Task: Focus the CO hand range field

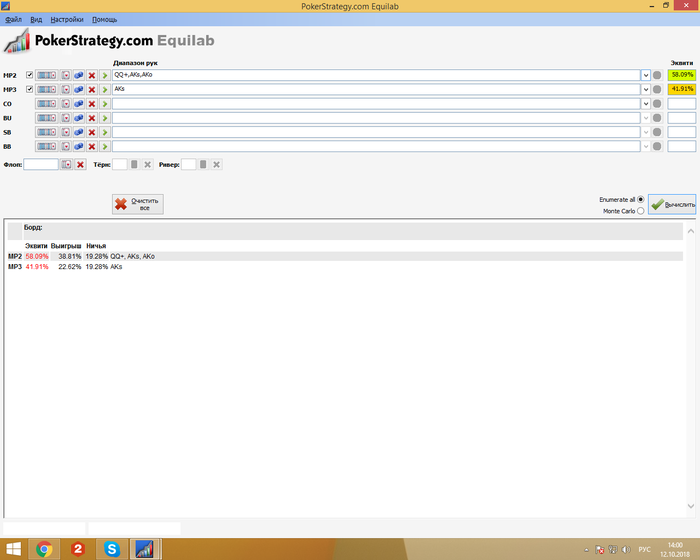Action: coord(376,104)
